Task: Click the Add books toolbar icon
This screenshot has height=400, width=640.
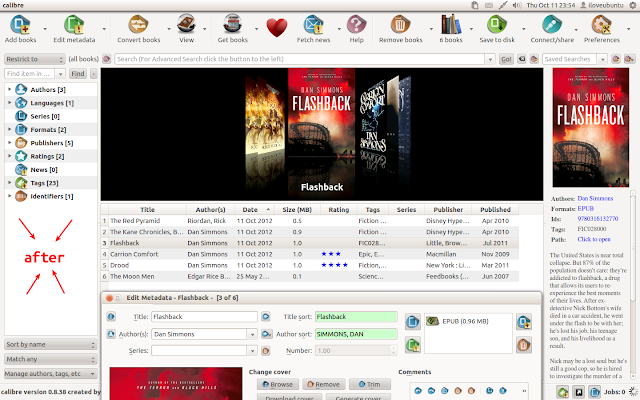Action: click(20, 24)
